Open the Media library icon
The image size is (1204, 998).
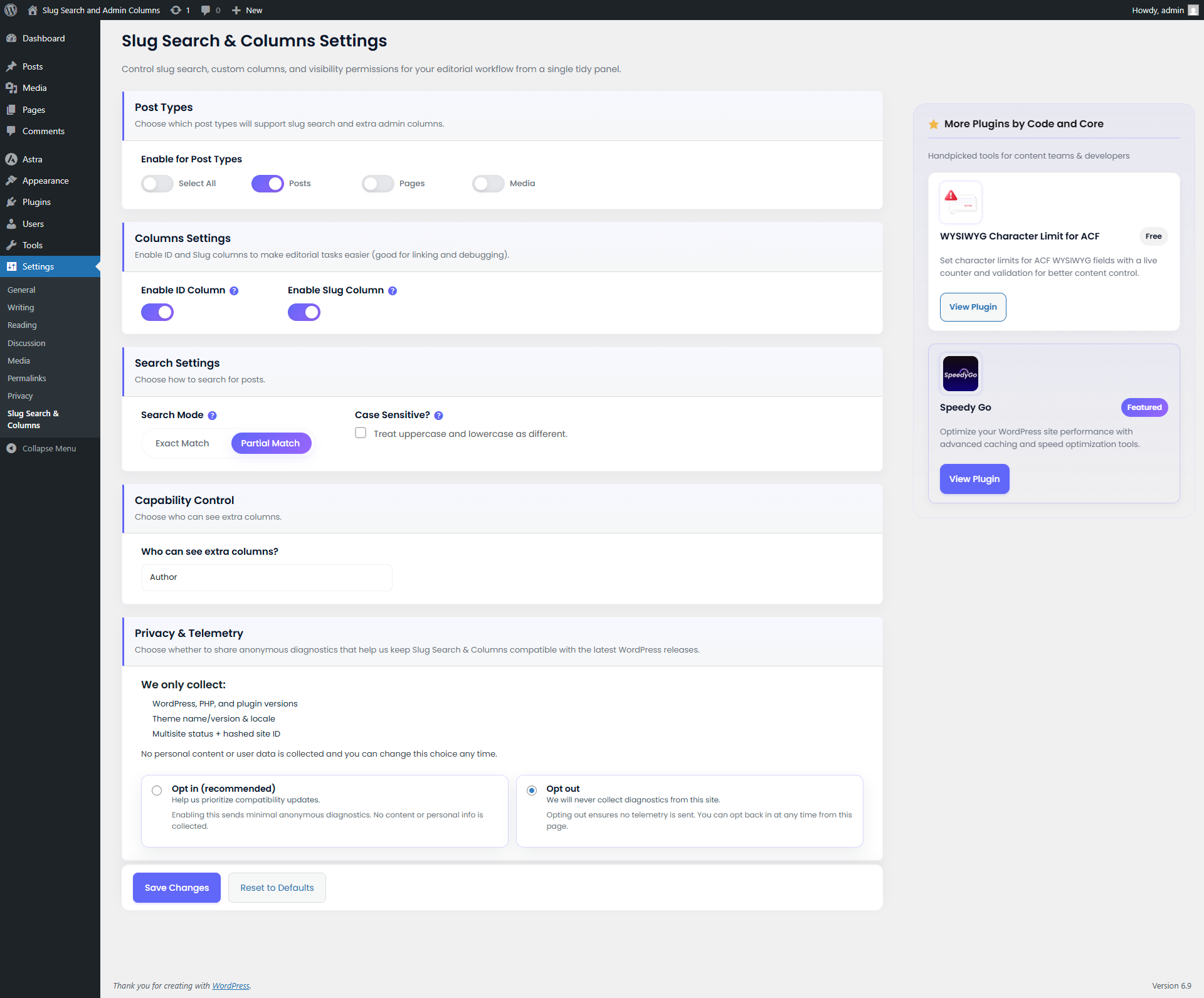(x=12, y=88)
